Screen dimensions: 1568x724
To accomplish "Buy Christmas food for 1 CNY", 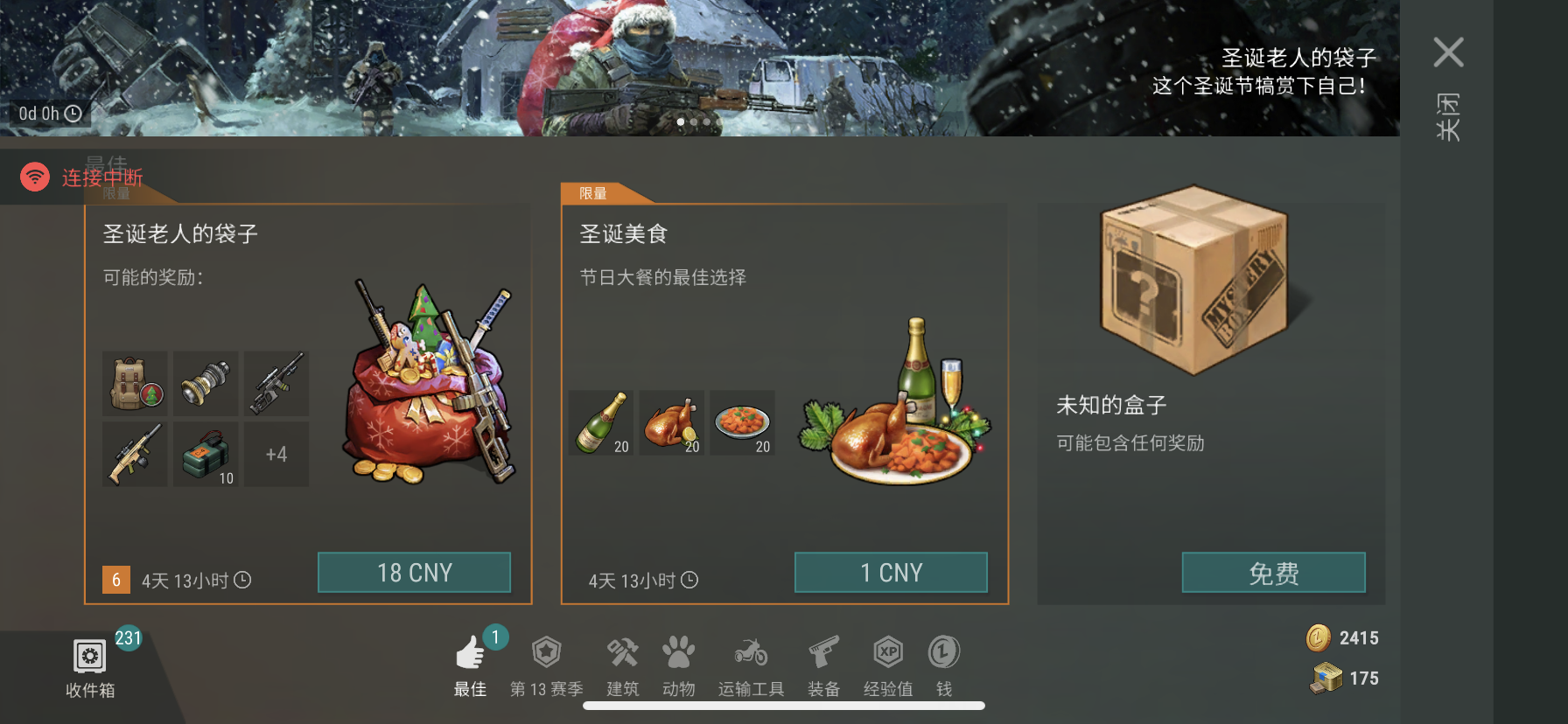I will pyautogui.click(x=891, y=573).
